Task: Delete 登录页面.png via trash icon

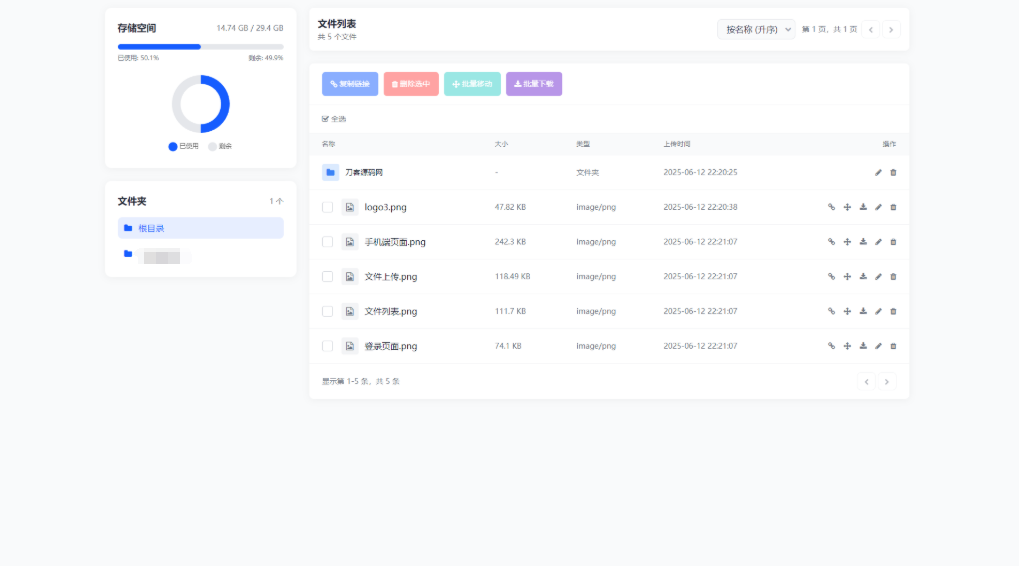Action: click(x=893, y=346)
